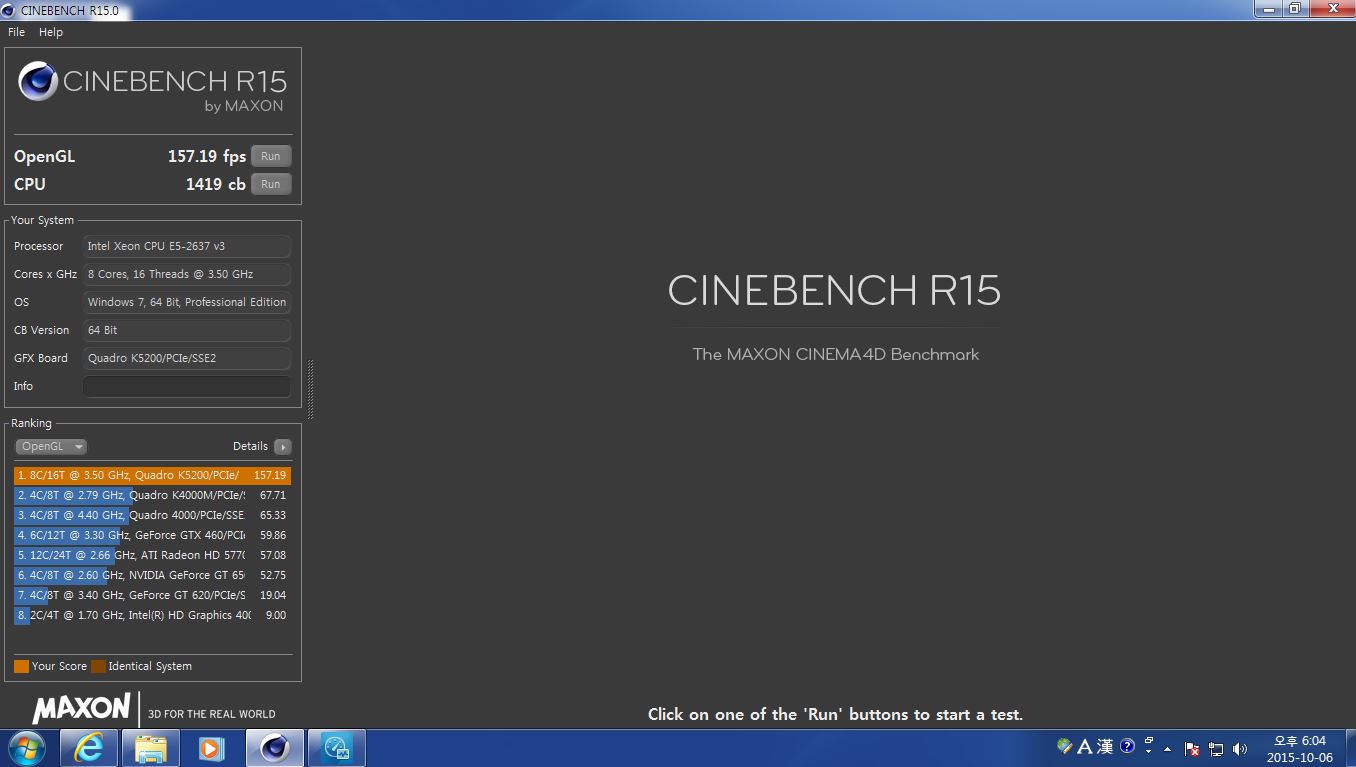Select ranking row 8 Intel HD Graphics
The image size is (1356, 767).
152,615
